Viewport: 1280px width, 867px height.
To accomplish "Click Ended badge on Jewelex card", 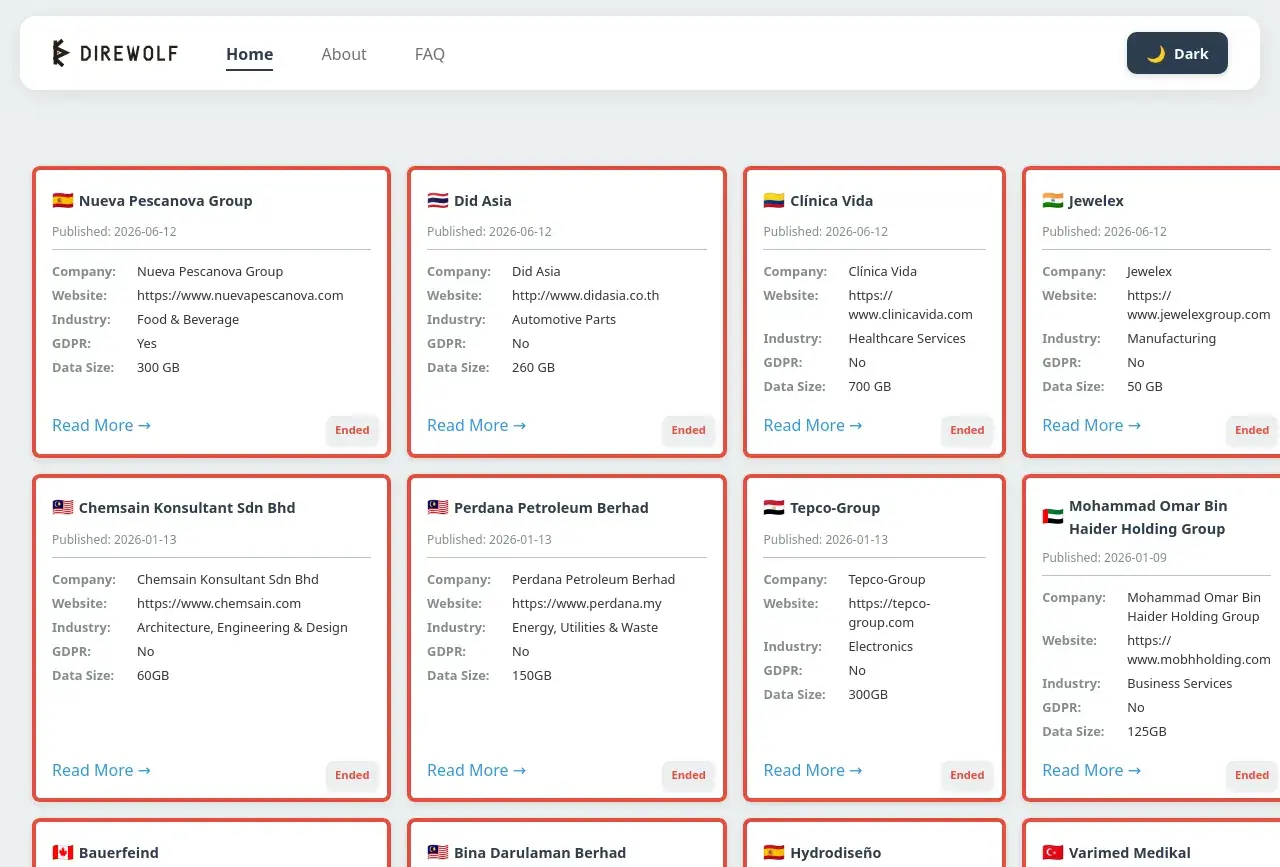I will 1252,430.
